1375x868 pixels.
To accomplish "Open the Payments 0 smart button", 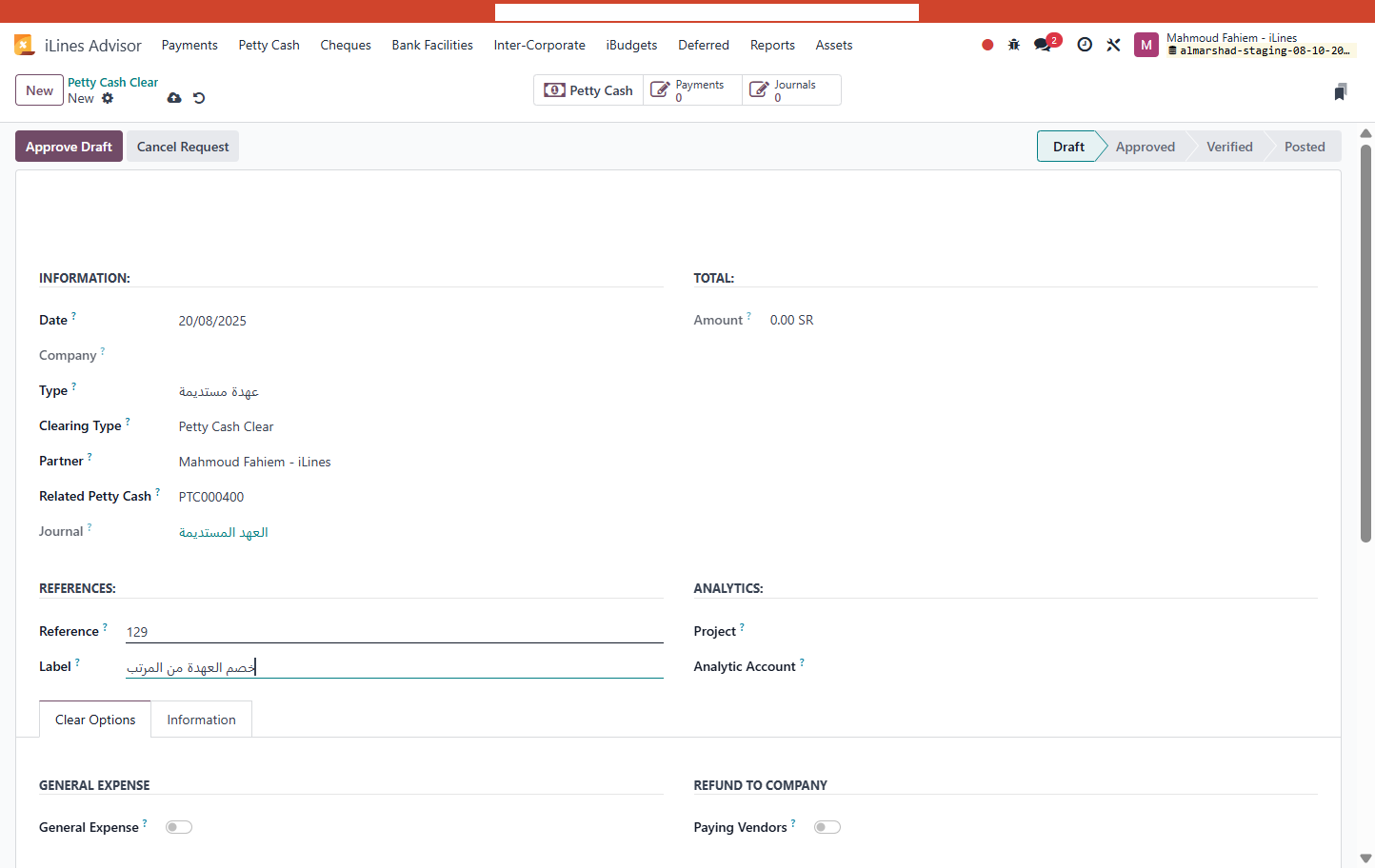I will (x=693, y=90).
